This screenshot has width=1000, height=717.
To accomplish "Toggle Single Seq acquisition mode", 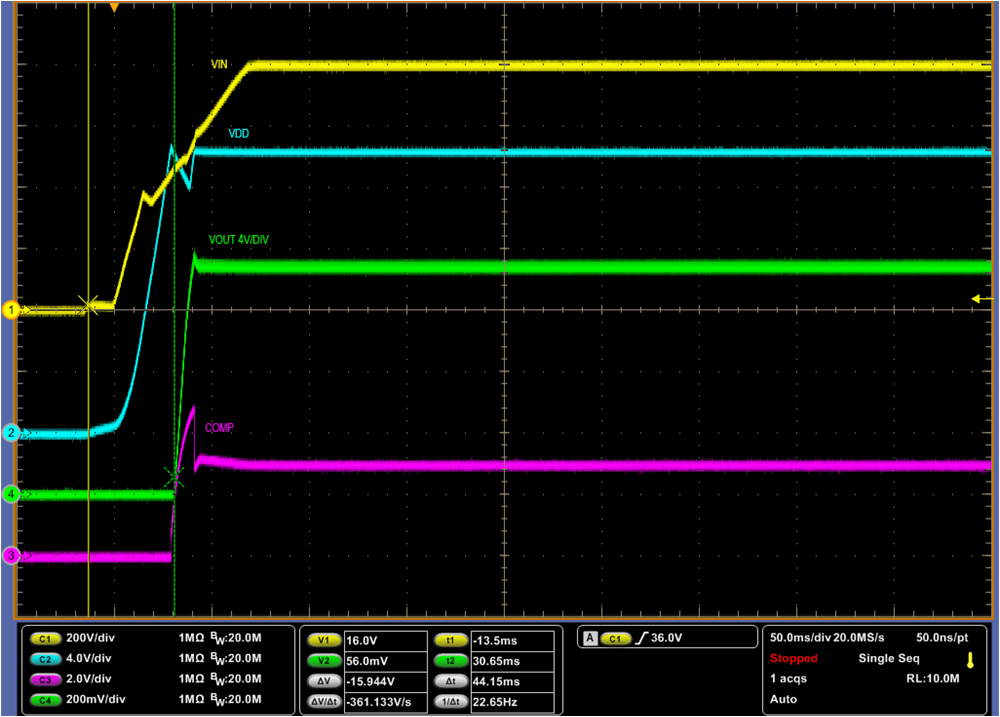I will point(888,658).
